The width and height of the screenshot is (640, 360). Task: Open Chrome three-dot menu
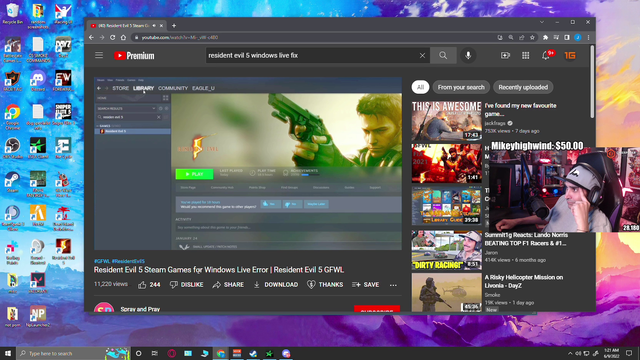tap(588, 38)
